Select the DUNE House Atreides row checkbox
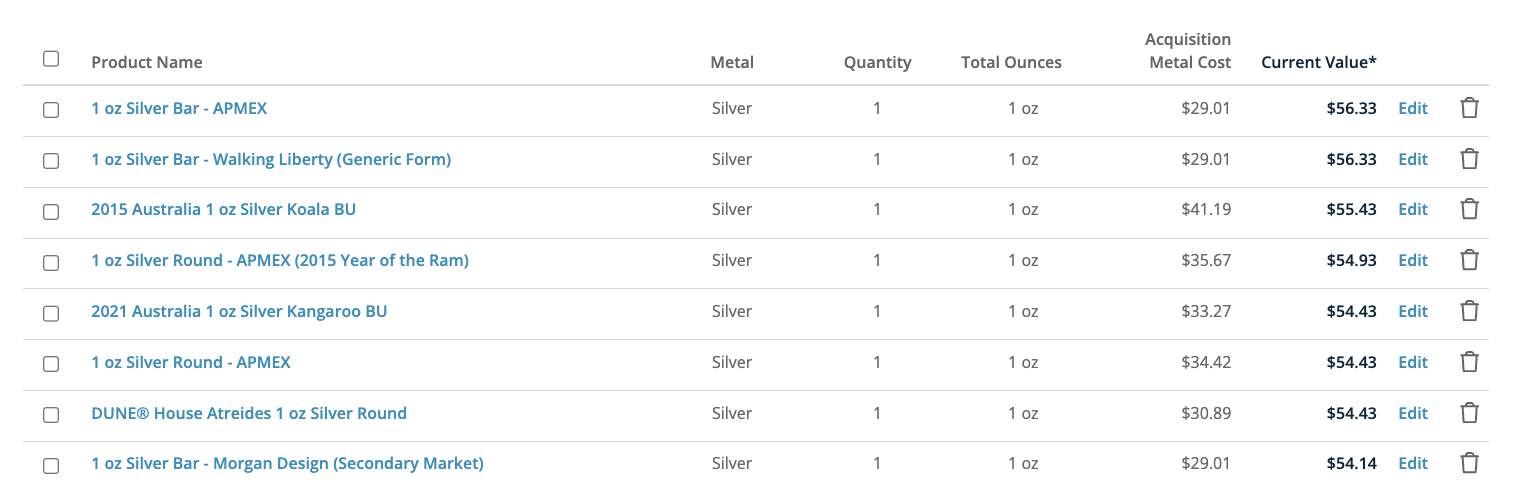Image resolution: width=1534 pixels, height=498 pixels. [x=51, y=414]
